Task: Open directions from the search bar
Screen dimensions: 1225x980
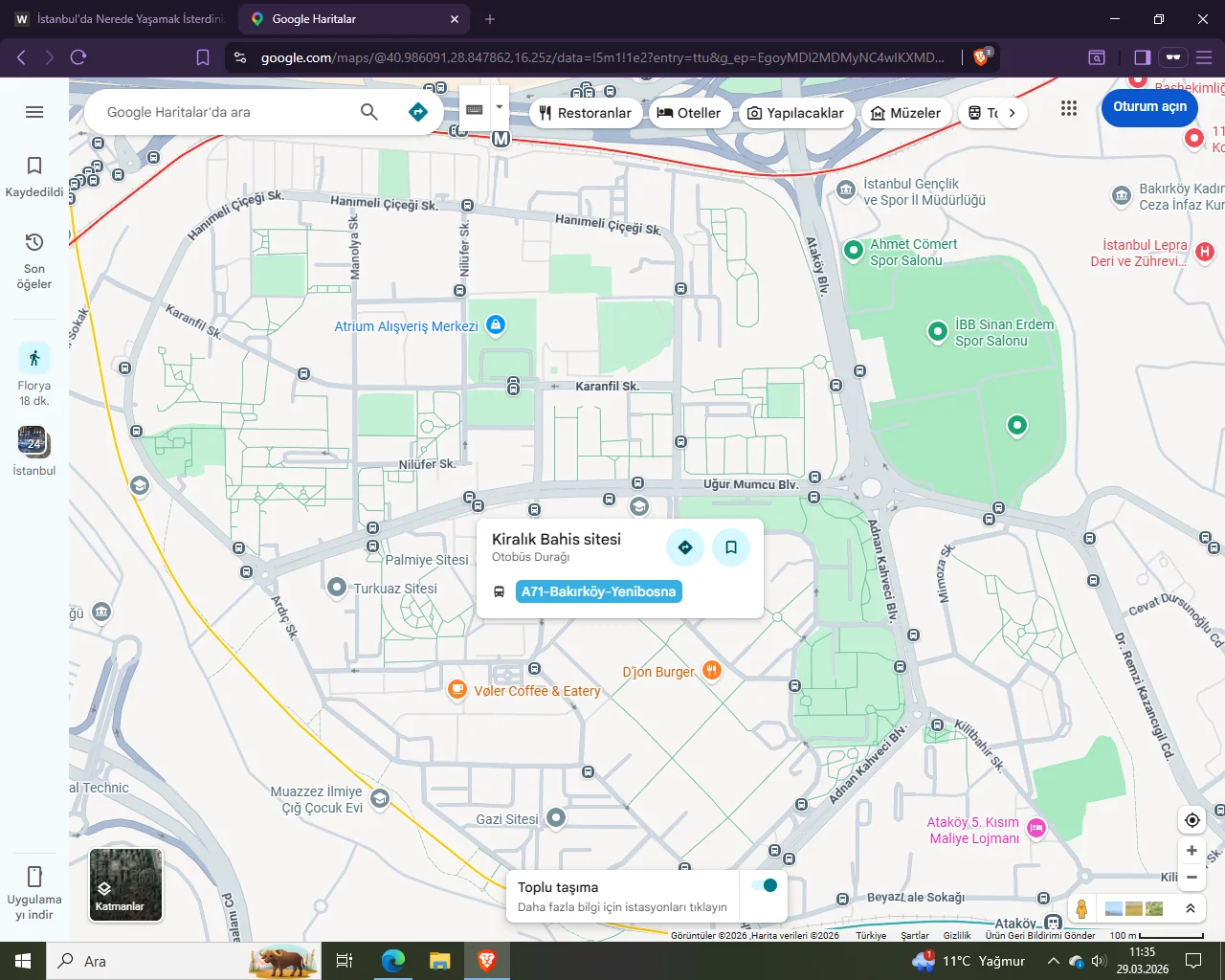Action: 418,112
